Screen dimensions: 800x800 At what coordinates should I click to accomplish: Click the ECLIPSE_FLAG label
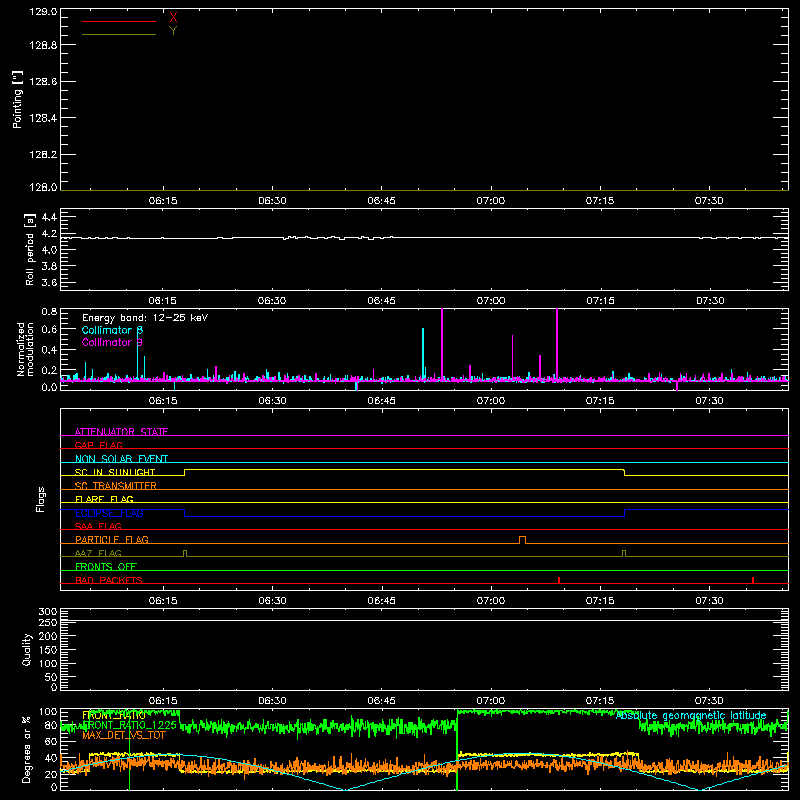[x=109, y=513]
